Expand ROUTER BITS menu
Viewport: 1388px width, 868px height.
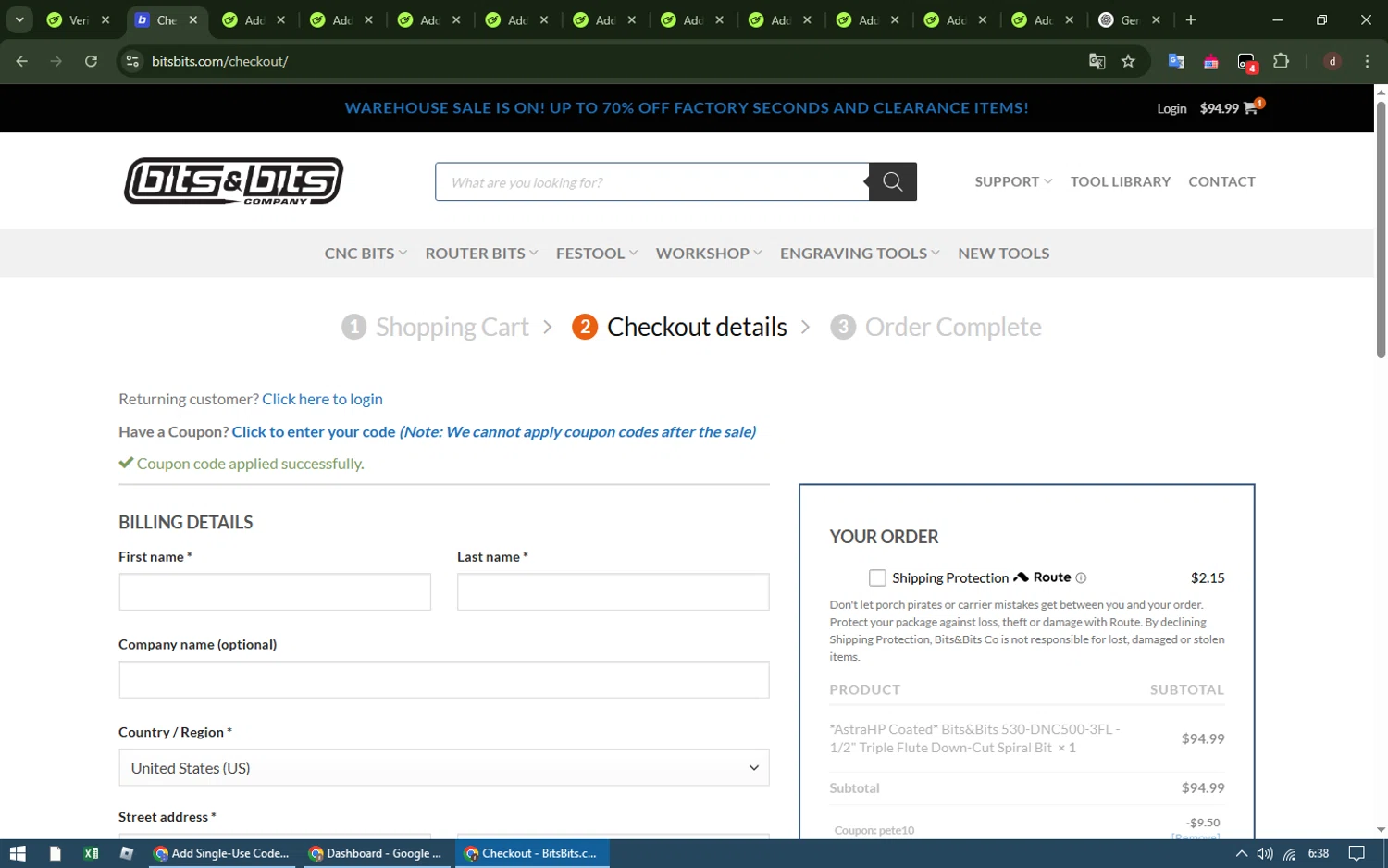481,253
